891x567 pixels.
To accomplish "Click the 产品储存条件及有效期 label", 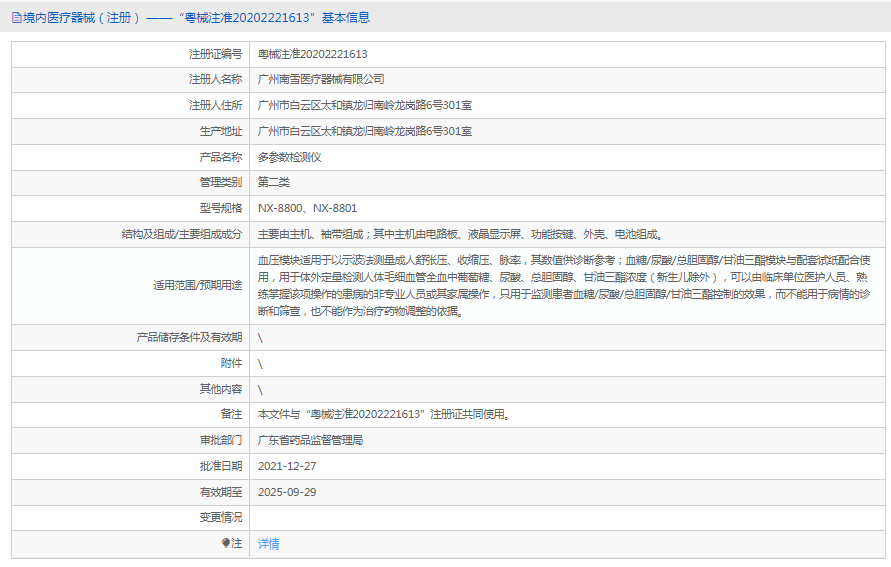I will [189, 337].
